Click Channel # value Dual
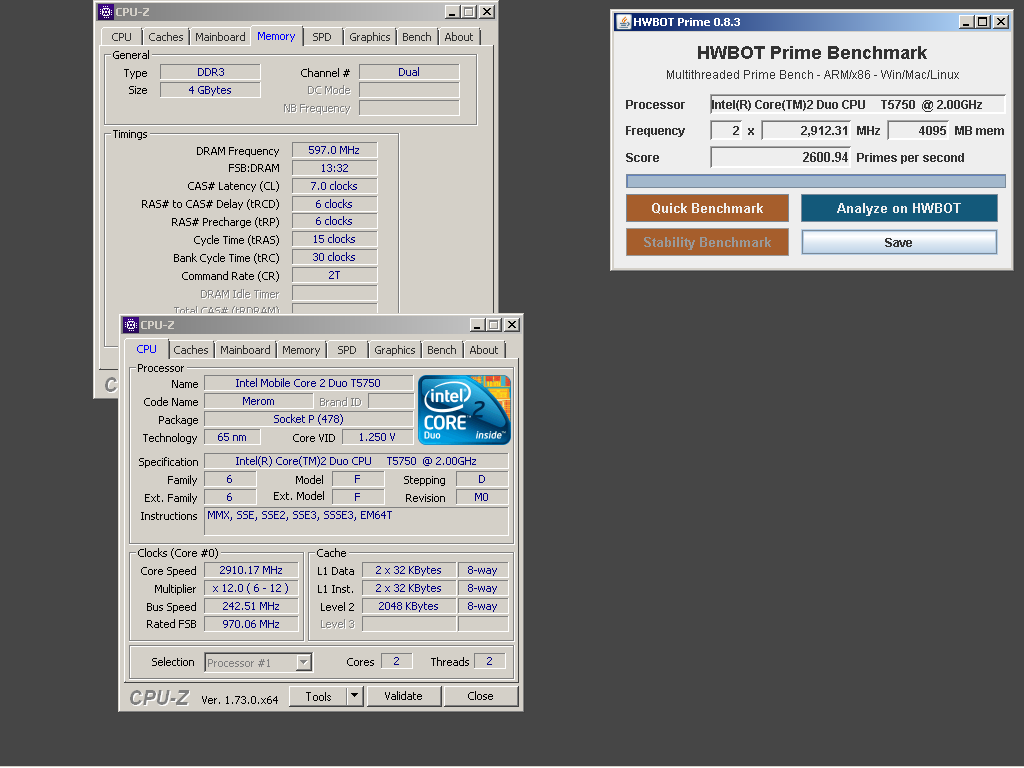The width and height of the screenshot is (1024, 768). point(409,72)
